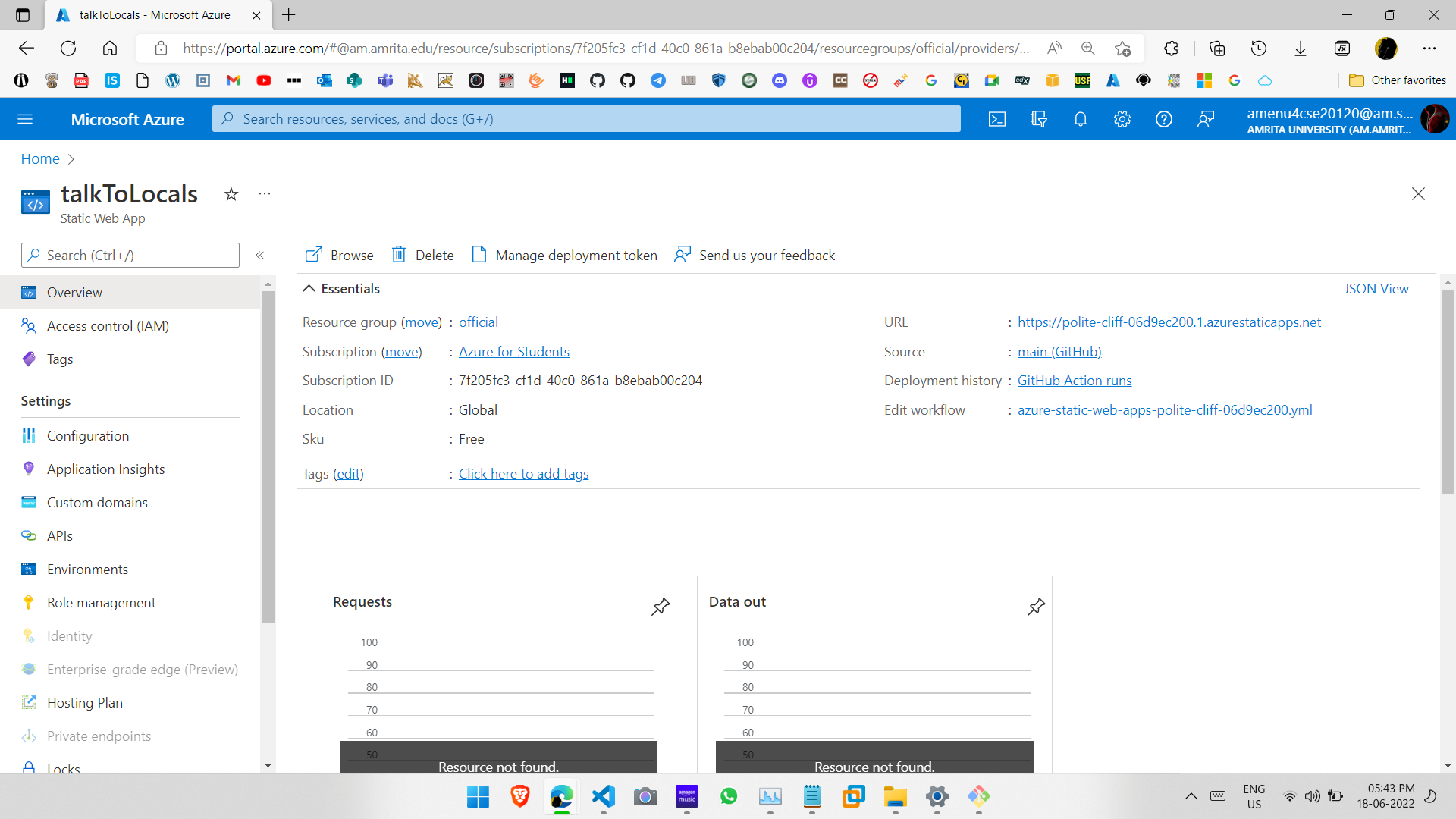Open the azurestaticapps.net URL link
Image resolution: width=1456 pixels, height=819 pixels.
tap(1169, 322)
